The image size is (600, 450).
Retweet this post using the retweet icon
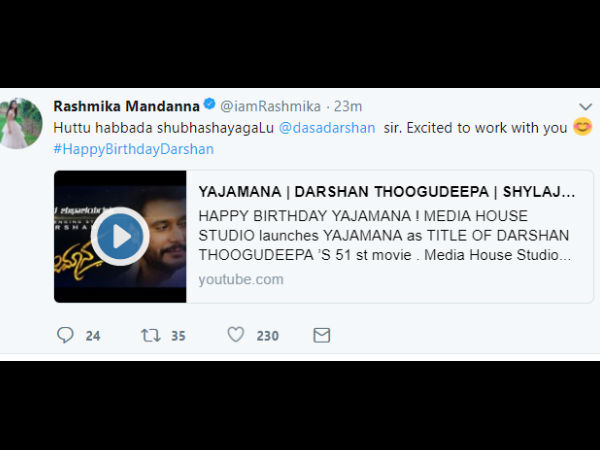coord(151,335)
